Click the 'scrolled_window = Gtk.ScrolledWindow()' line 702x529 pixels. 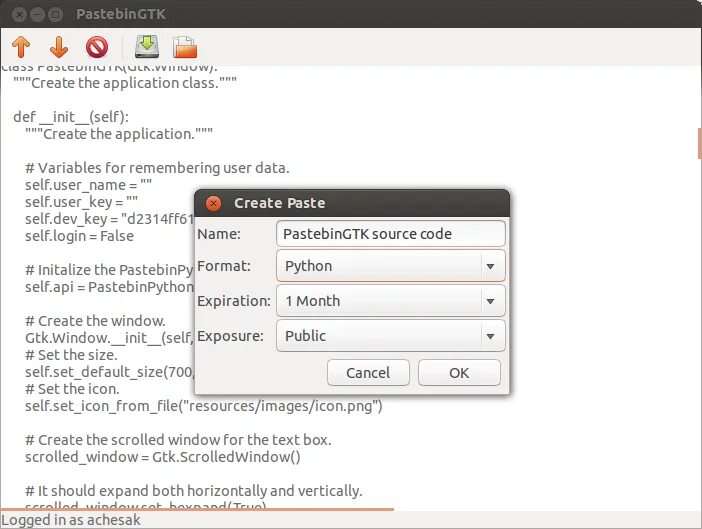163,457
